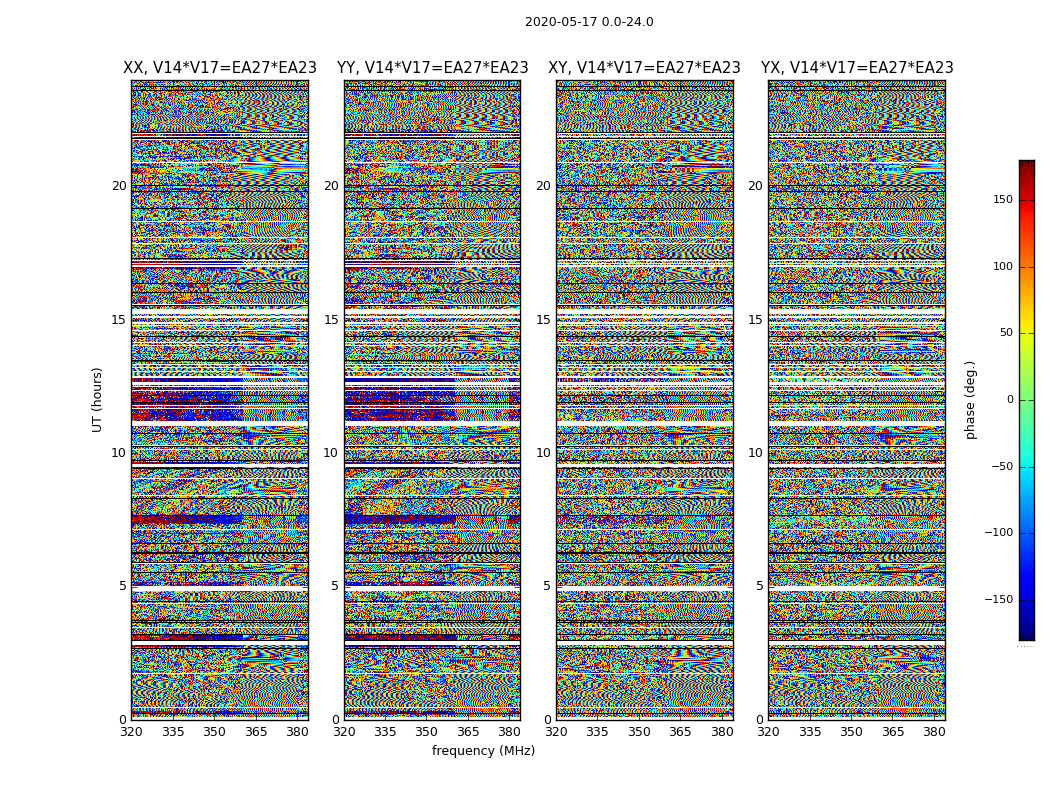Click the '365' frequency tick under the YX panel
The image size is (1050, 800).
(x=893, y=732)
